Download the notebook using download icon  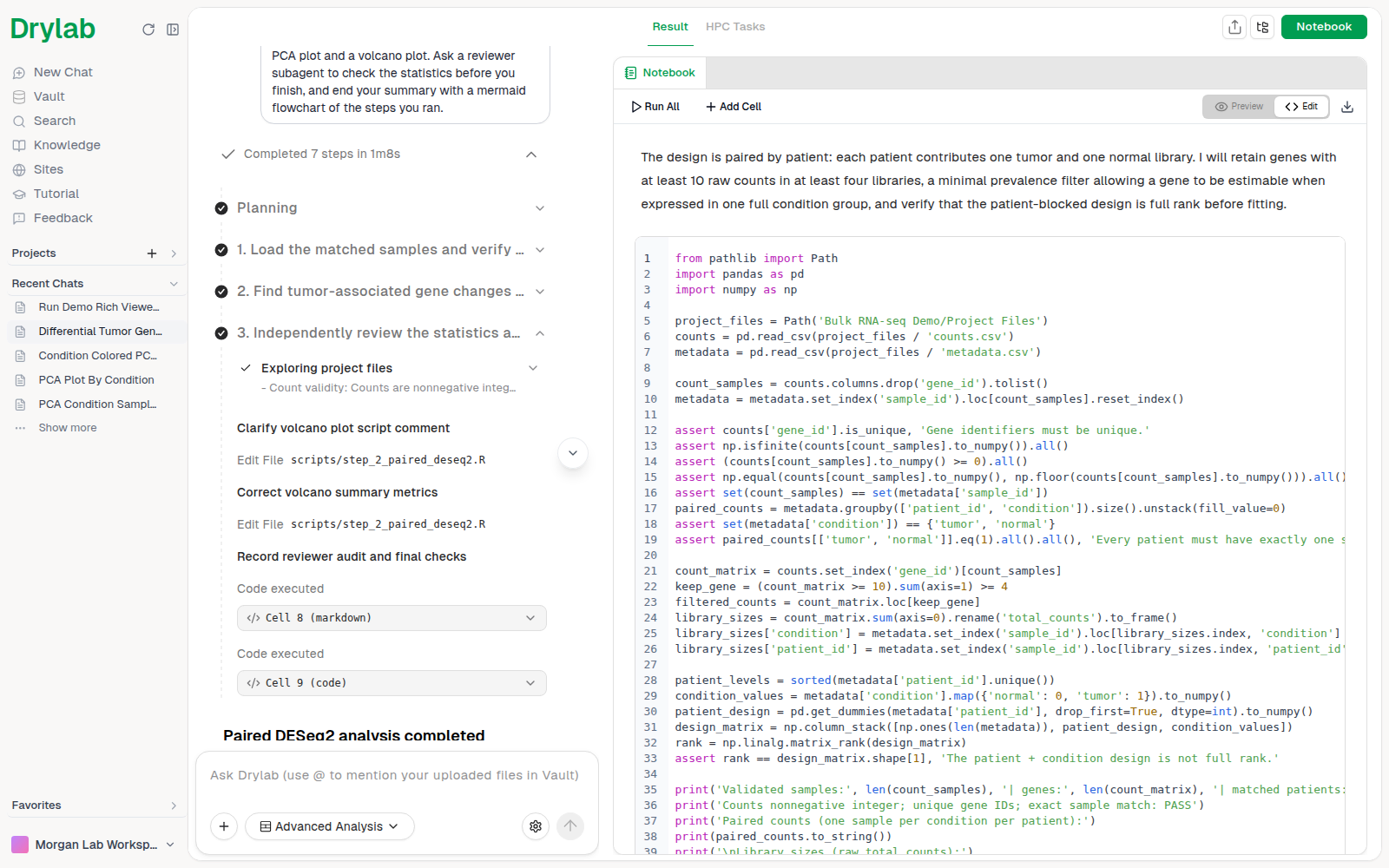[1347, 107]
